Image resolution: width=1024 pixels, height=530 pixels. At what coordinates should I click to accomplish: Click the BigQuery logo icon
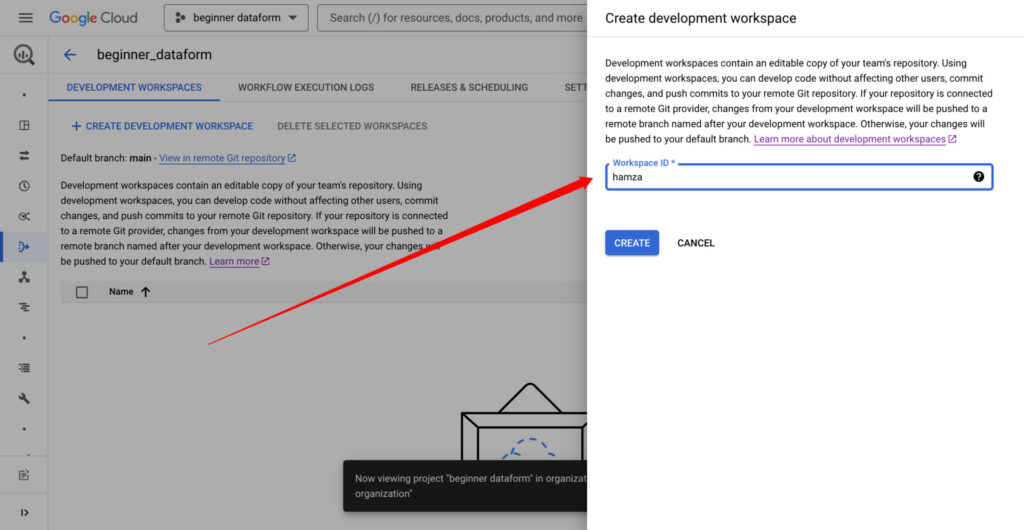click(x=24, y=55)
